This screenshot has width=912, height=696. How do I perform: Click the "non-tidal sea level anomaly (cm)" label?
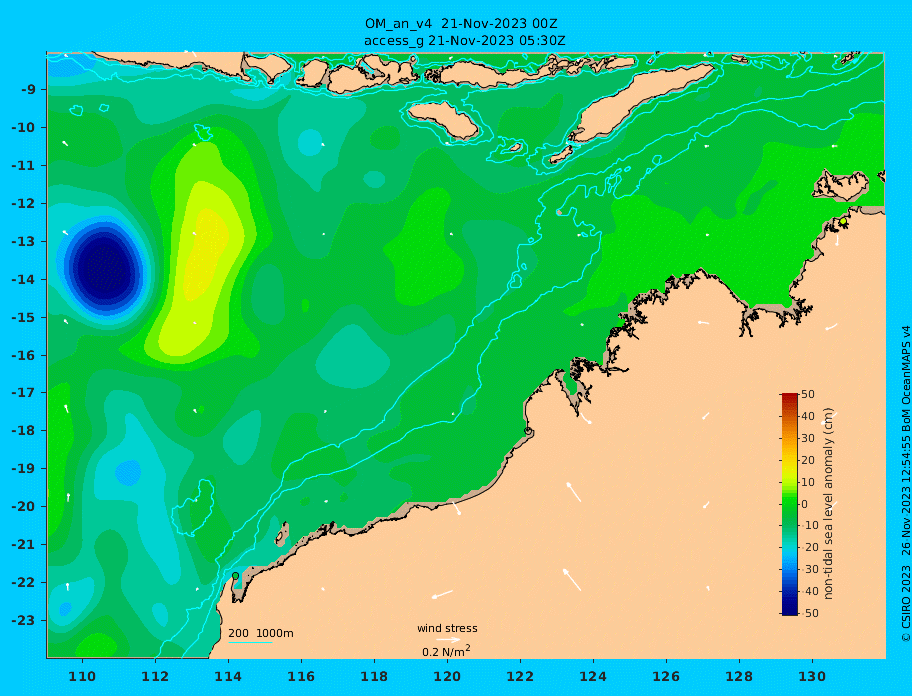pos(829,504)
